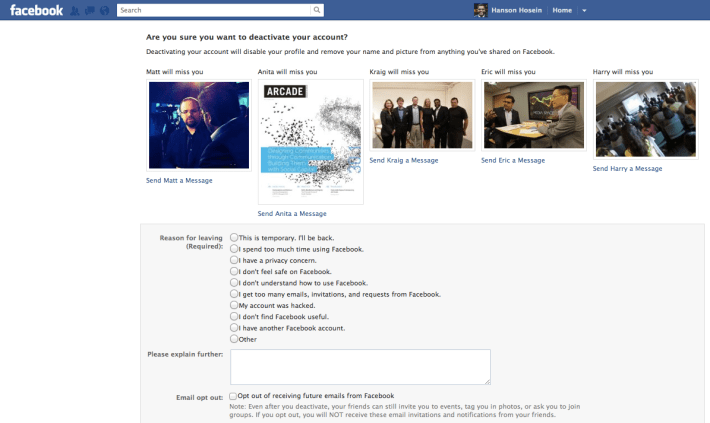This screenshot has height=423, width=710.
Task: Select "This is temporary. I'll be back."
Action: (234, 237)
